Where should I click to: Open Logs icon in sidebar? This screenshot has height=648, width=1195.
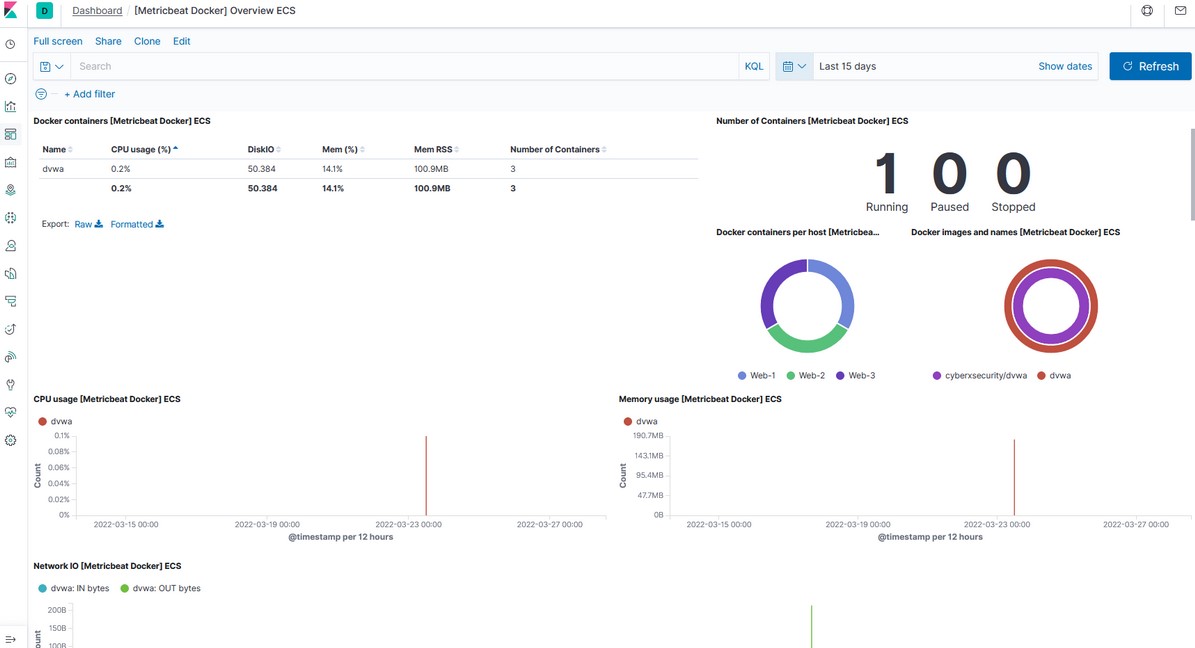[11, 274]
